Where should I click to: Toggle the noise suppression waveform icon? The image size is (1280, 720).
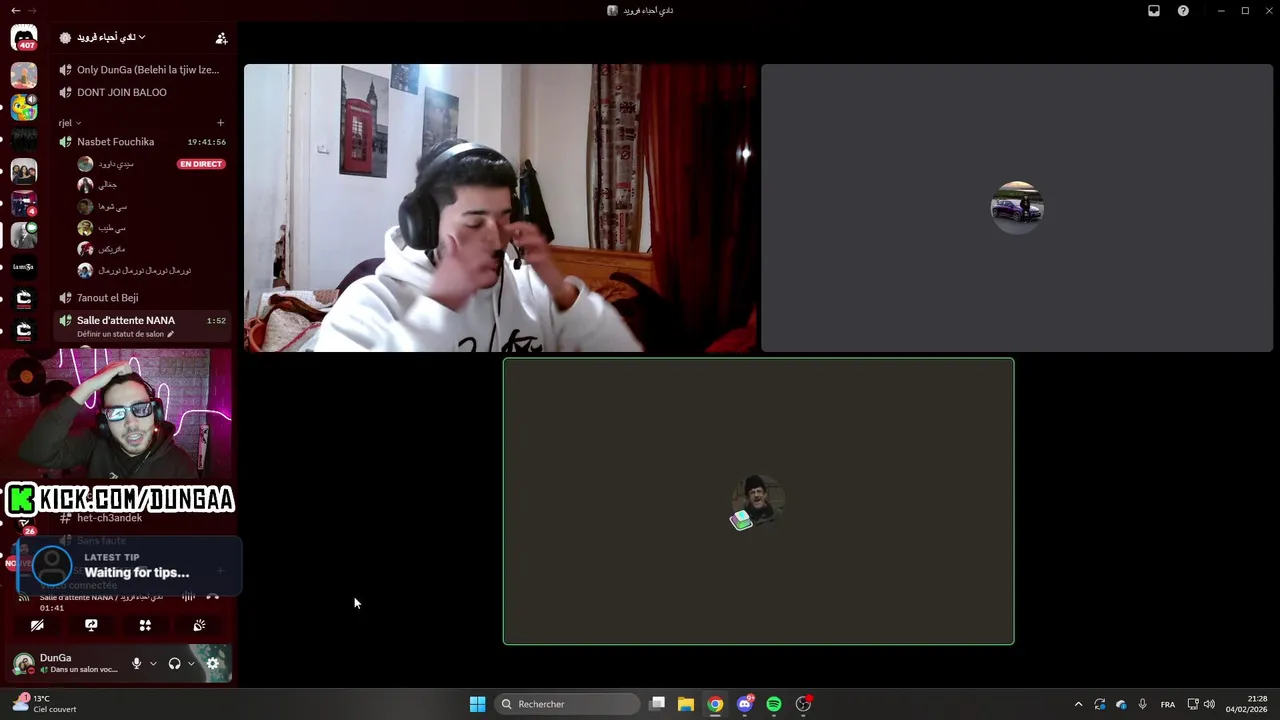coord(188,597)
